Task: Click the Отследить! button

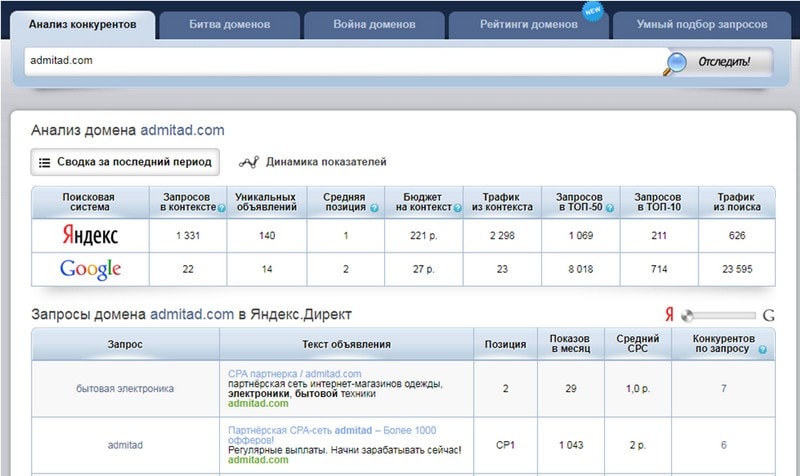Action: click(718, 62)
